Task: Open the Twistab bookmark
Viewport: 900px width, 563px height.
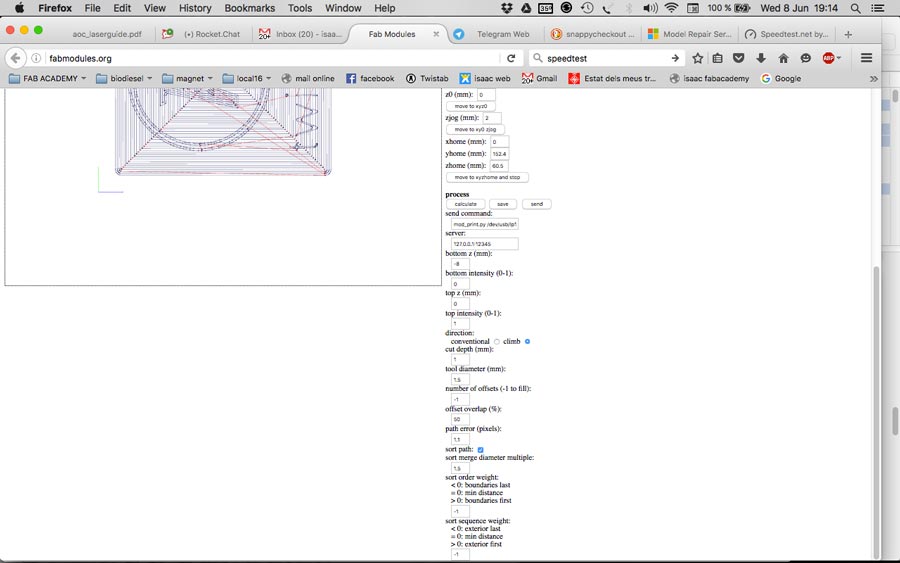Action: coord(427,79)
